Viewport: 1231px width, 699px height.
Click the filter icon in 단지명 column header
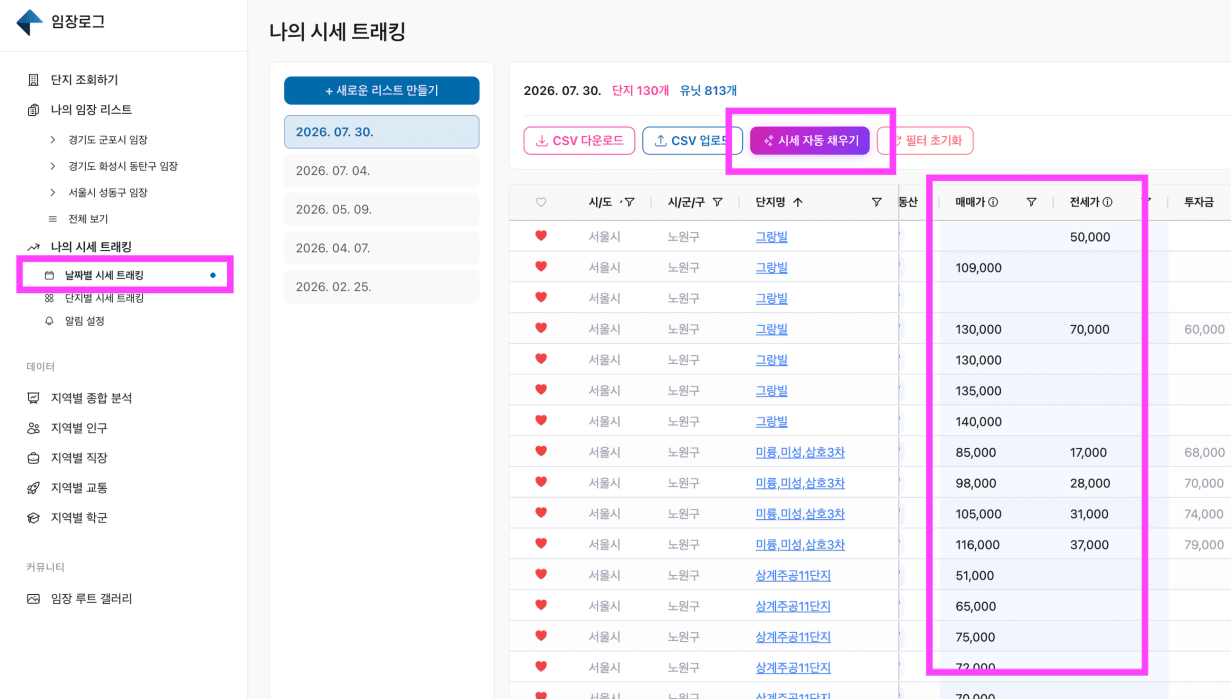876,202
